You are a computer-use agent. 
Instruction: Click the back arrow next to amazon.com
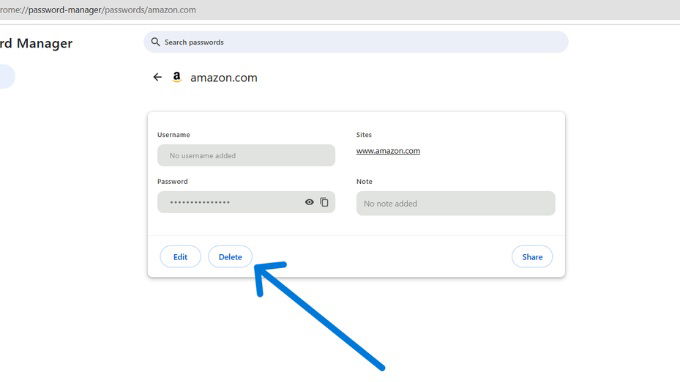click(157, 77)
